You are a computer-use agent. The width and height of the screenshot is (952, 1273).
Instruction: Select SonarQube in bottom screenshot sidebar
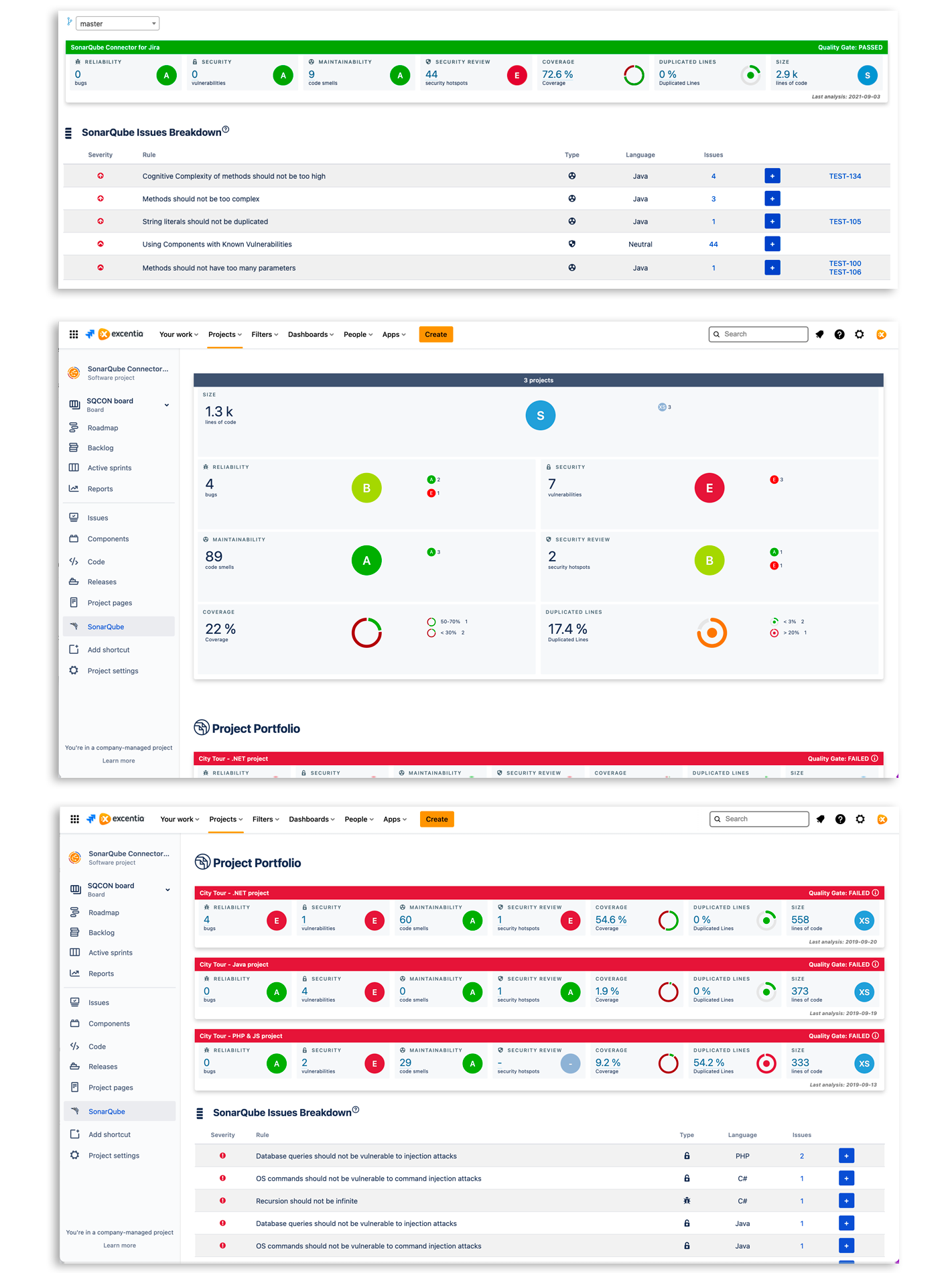click(x=119, y=1111)
